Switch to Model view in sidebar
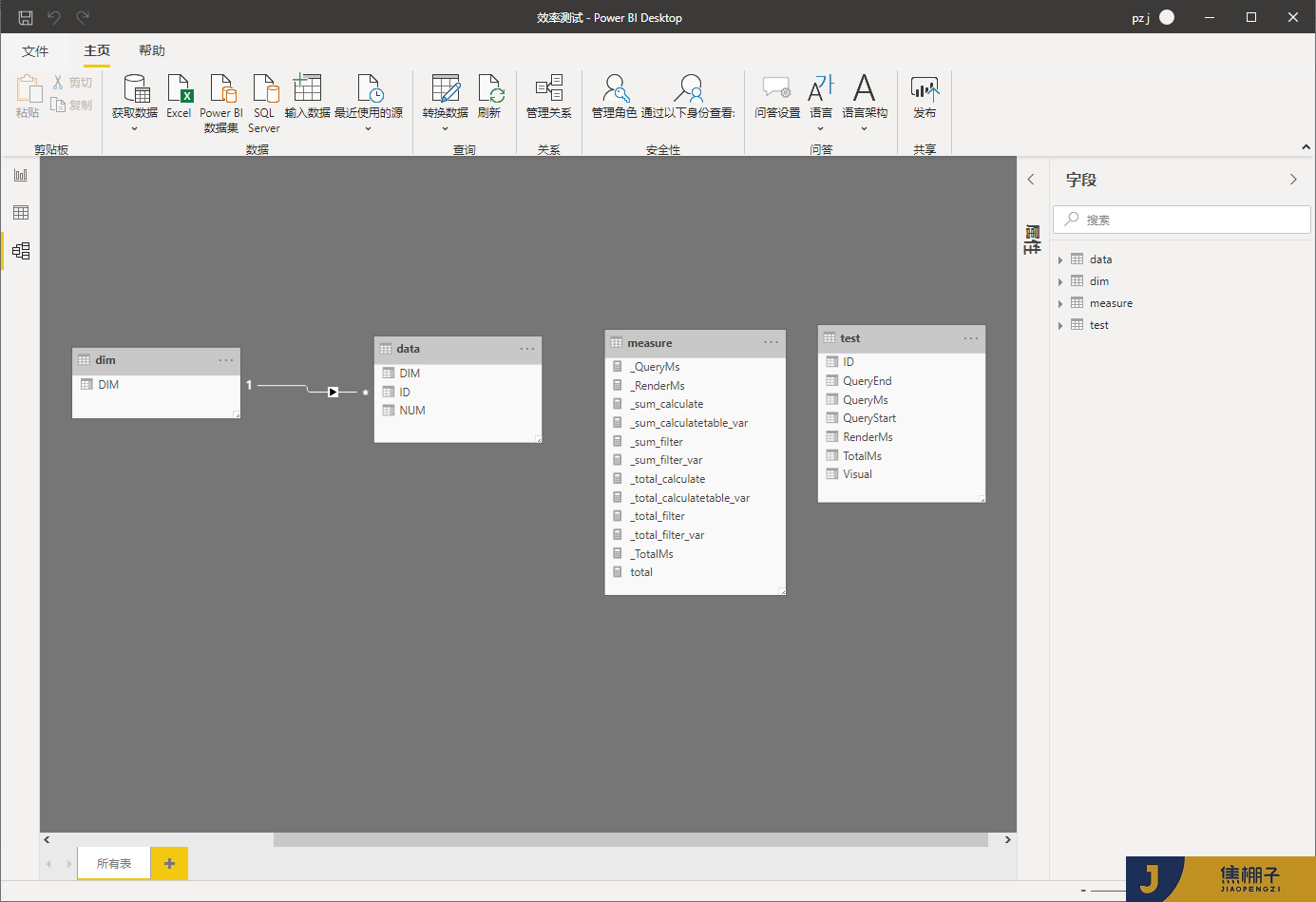This screenshot has width=1316, height=902. pyautogui.click(x=21, y=251)
